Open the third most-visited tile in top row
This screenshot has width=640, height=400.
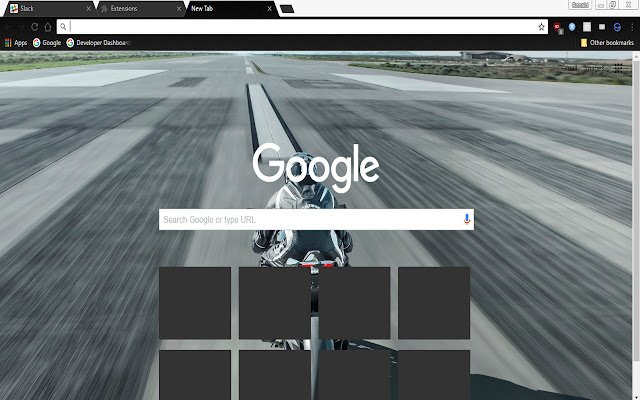(x=354, y=303)
